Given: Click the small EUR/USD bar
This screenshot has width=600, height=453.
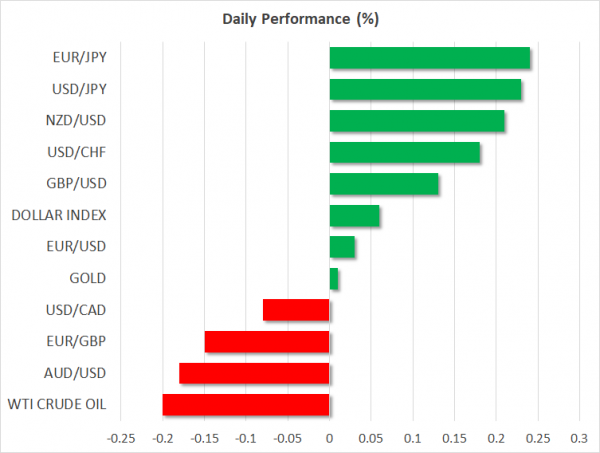Looking at the screenshot, I should point(342,247).
